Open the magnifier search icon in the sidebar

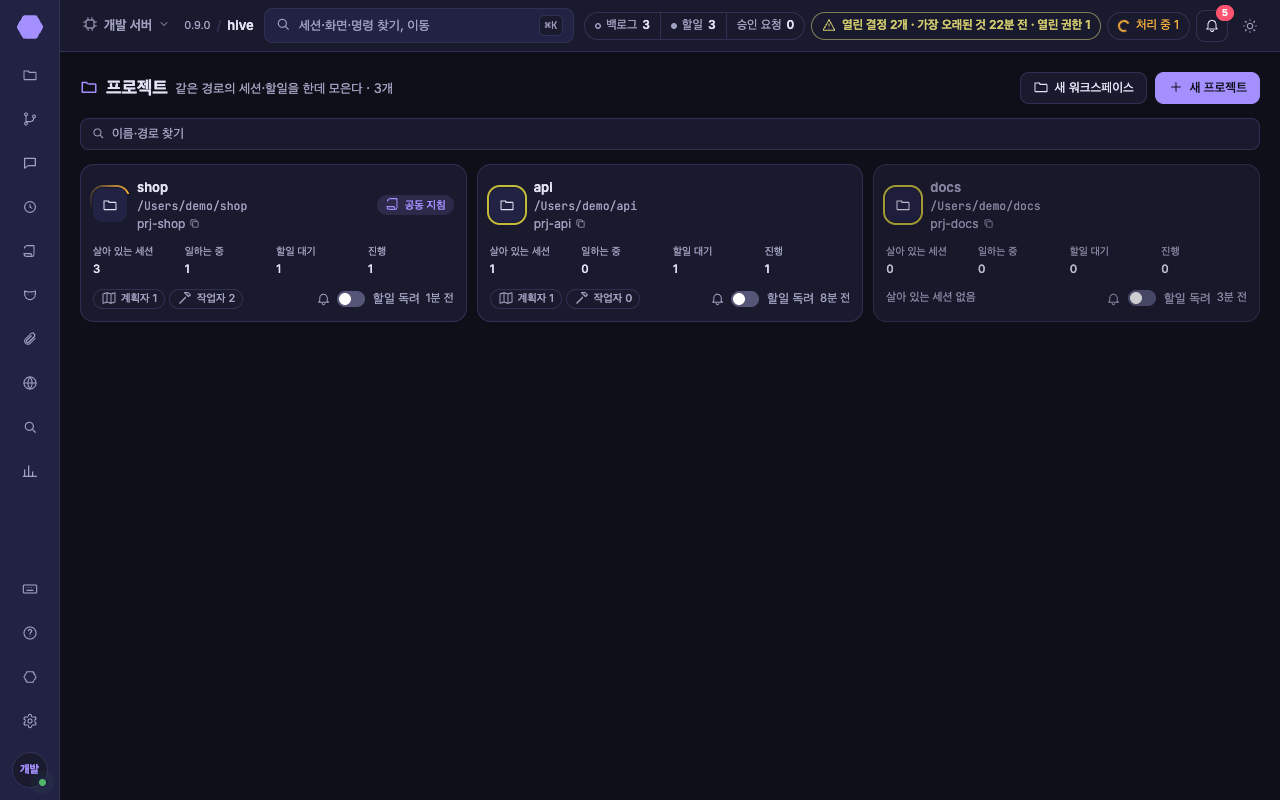[30, 427]
